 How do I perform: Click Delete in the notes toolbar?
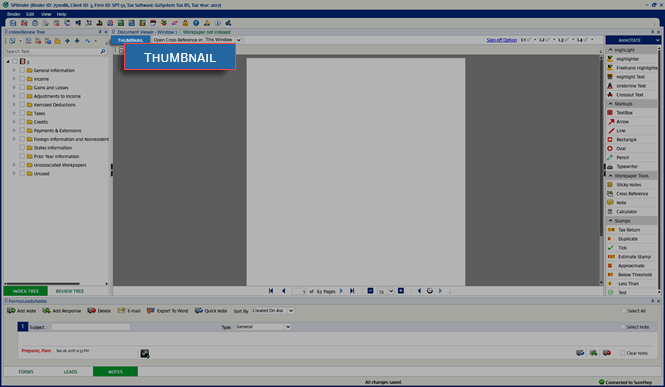click(99, 311)
